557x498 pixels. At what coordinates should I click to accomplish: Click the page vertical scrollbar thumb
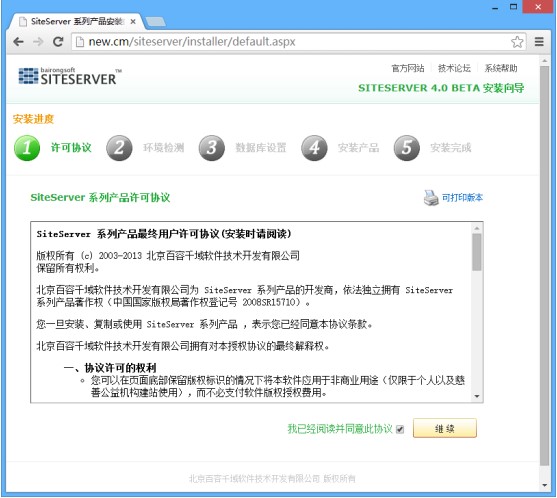click(x=545, y=265)
